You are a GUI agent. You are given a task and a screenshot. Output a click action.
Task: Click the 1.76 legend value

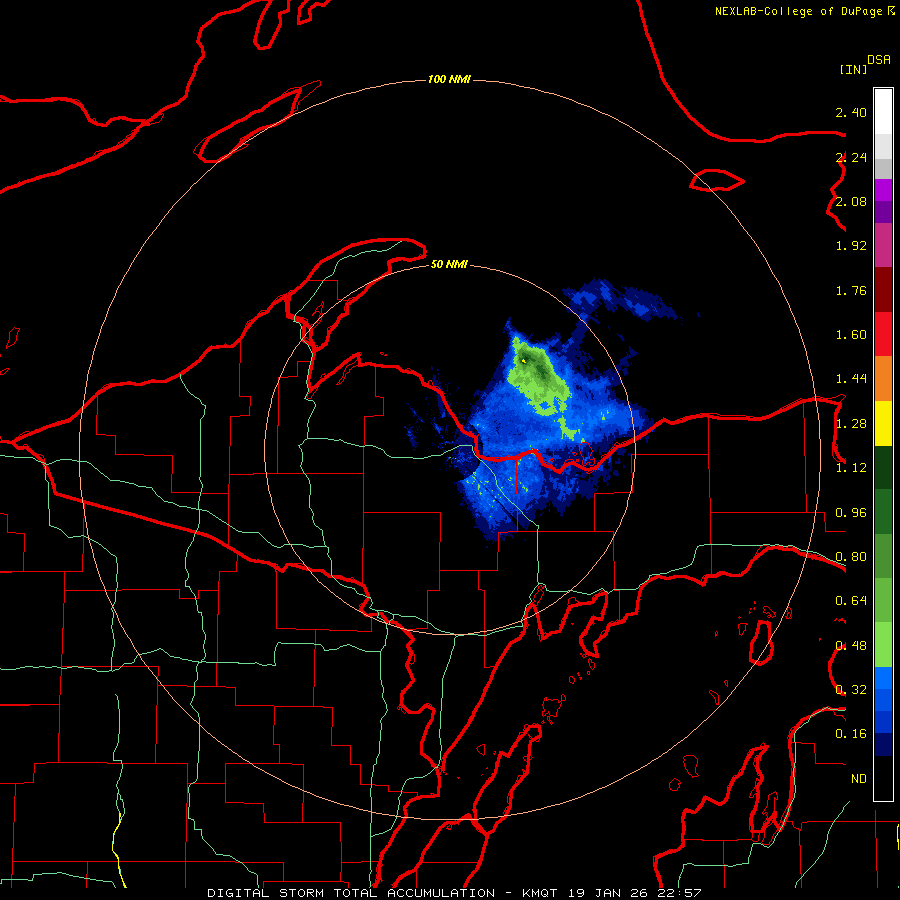tap(851, 290)
